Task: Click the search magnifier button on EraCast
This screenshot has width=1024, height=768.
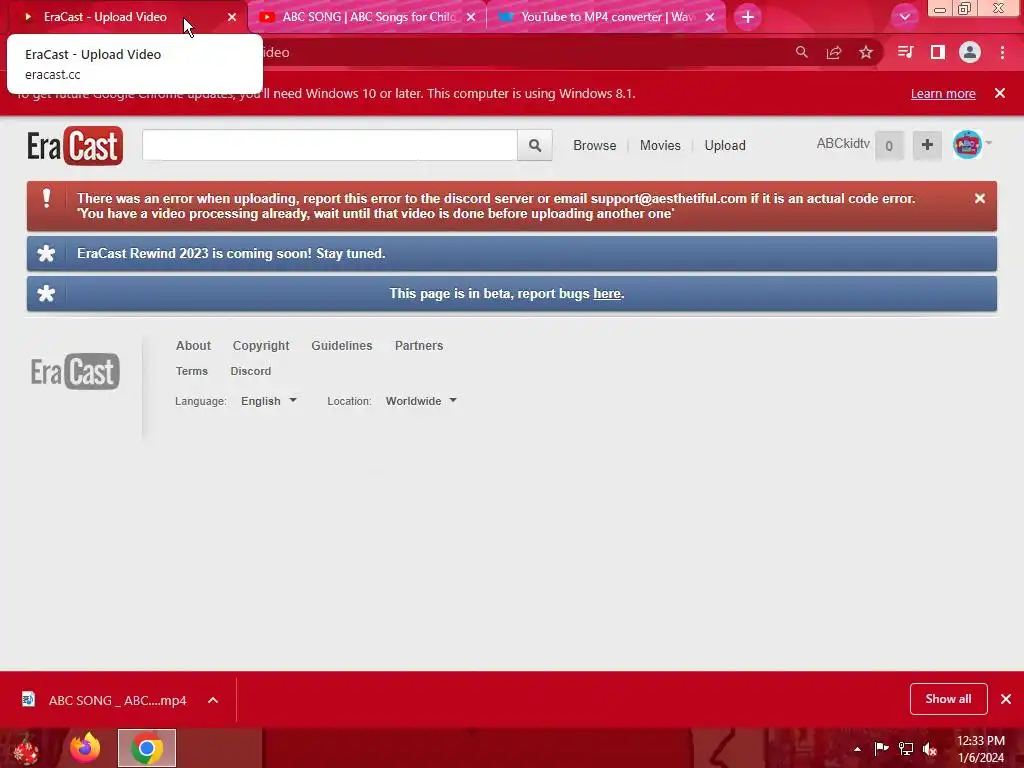Action: [x=534, y=145]
